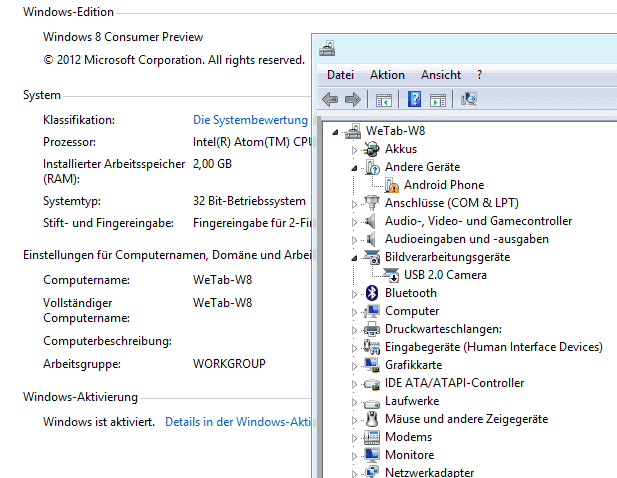Click the Druckwarteschlangen printer icon
The height and width of the screenshot is (478, 617).
point(372,329)
